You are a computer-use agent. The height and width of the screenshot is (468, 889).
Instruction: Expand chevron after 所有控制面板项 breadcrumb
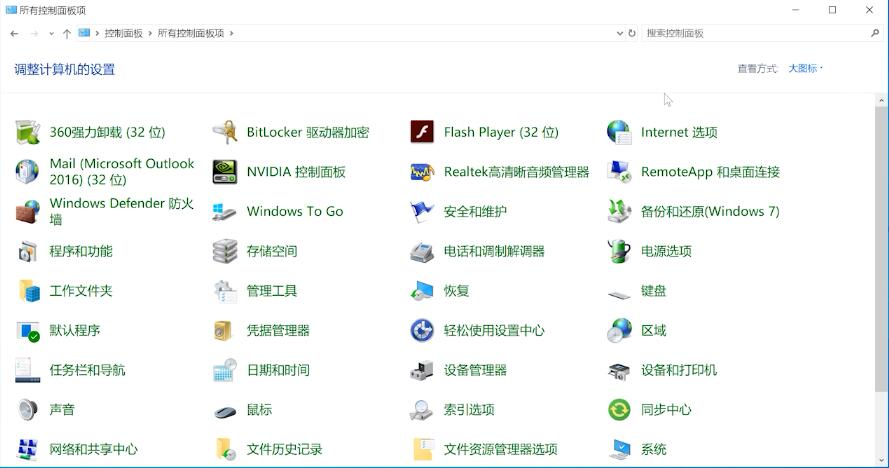tap(231, 33)
